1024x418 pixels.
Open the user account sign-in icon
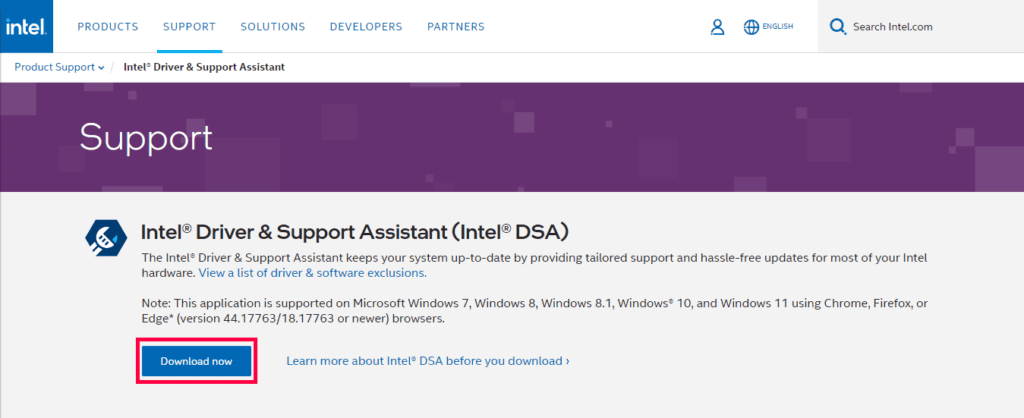717,27
